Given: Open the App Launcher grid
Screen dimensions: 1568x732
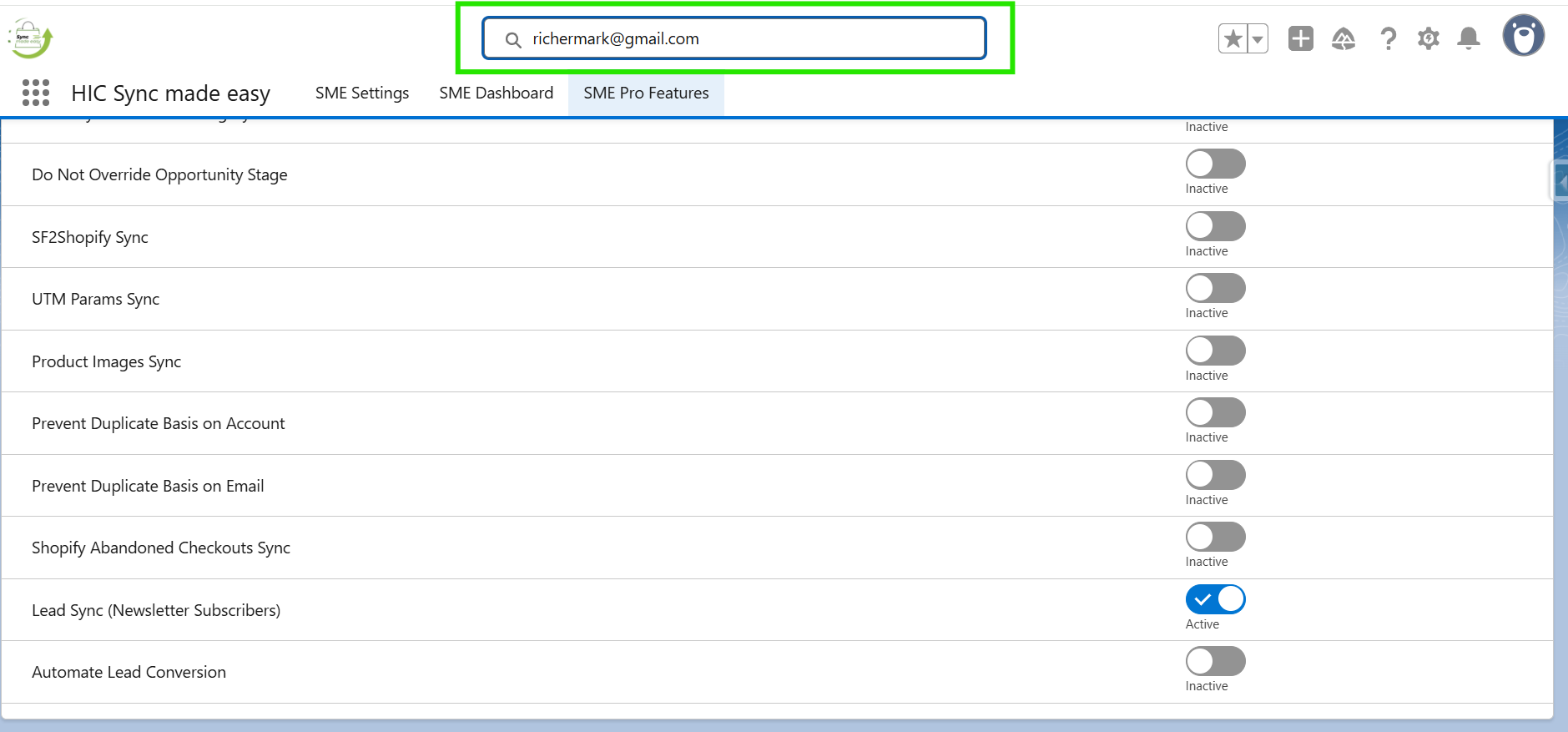Looking at the screenshot, I should (x=36, y=93).
